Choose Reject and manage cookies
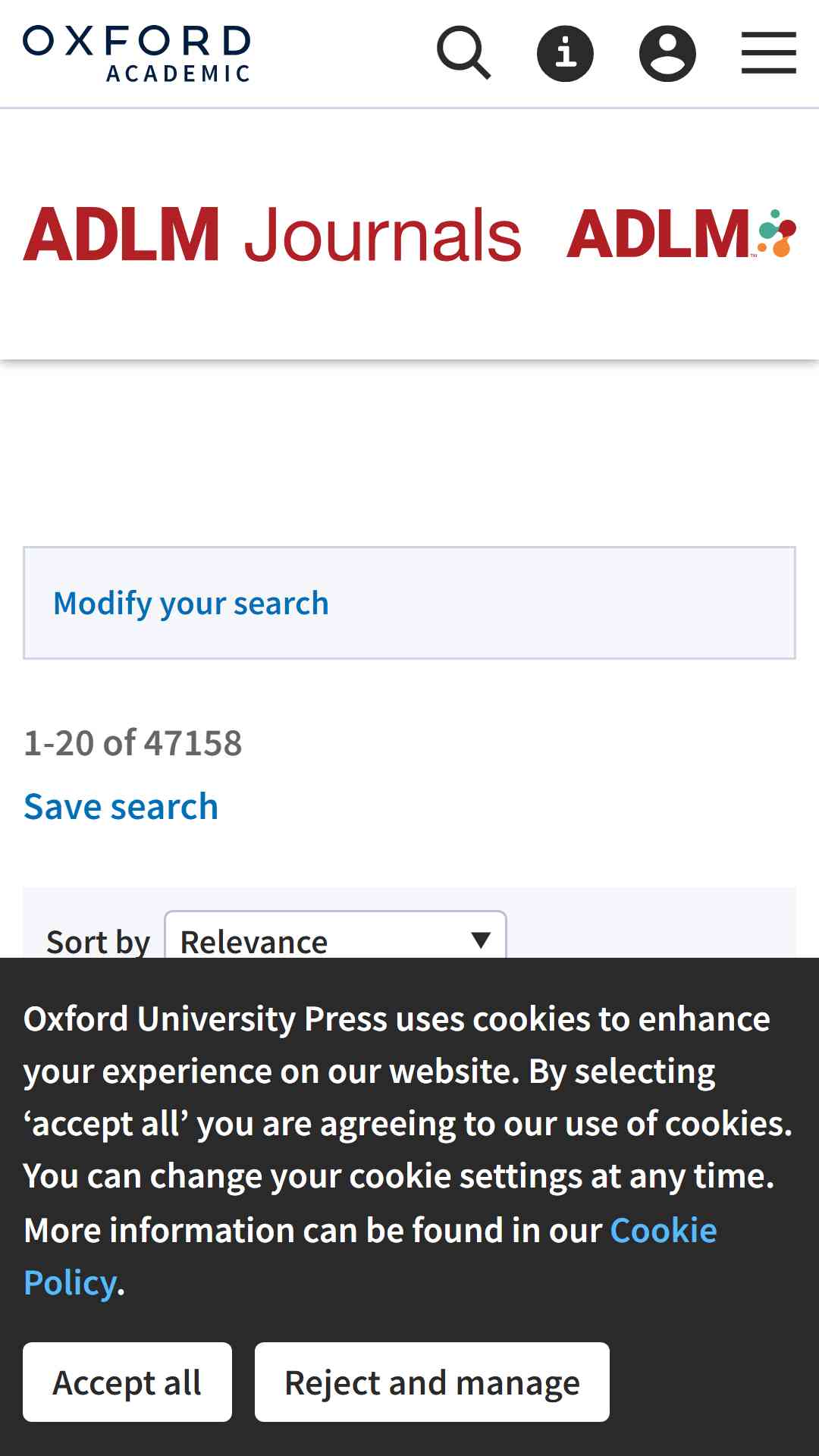The height and width of the screenshot is (1456, 819). (432, 1382)
